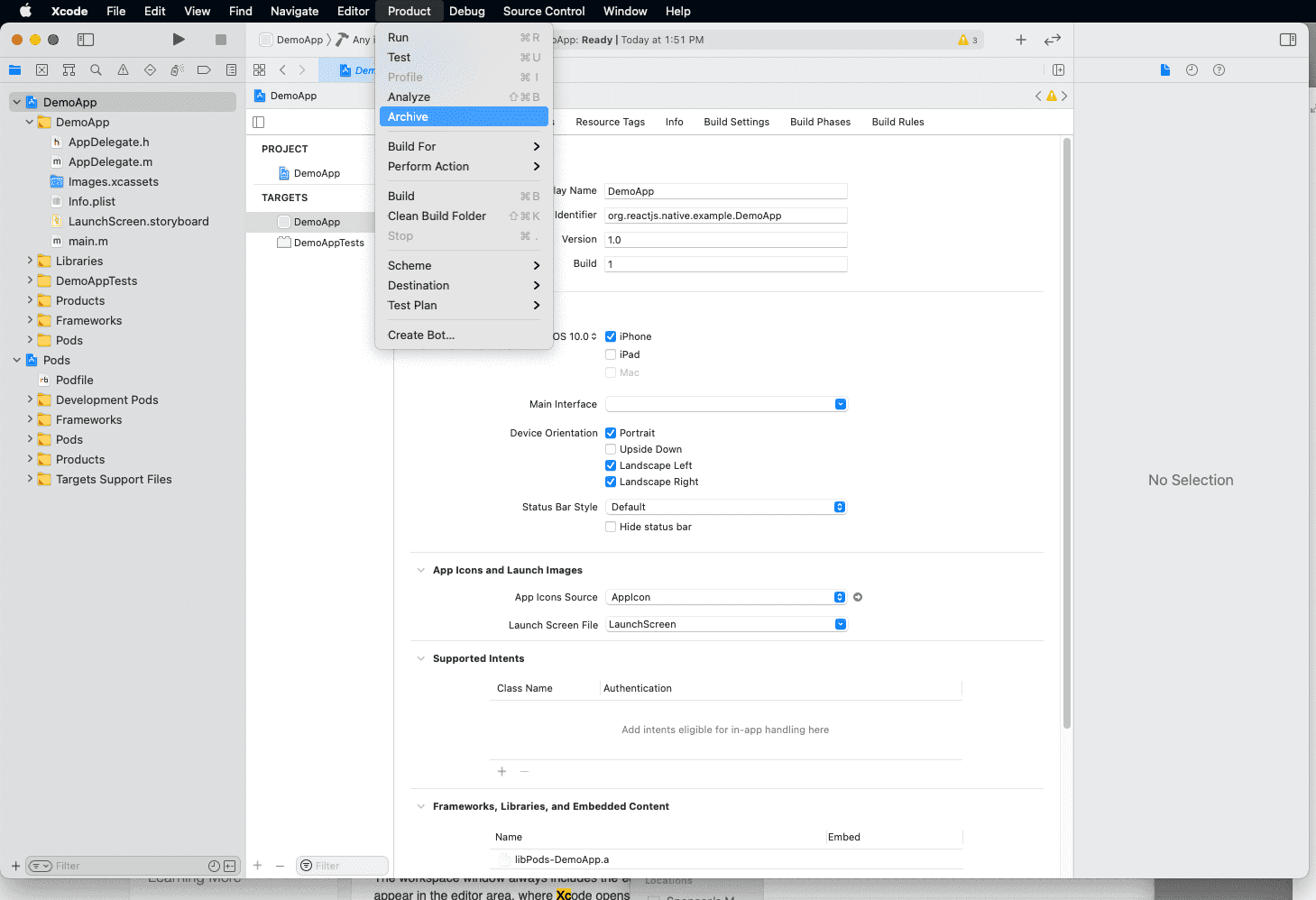This screenshot has width=1316, height=900.
Task: Click the plus Library button in toolbar
Action: click(1021, 40)
